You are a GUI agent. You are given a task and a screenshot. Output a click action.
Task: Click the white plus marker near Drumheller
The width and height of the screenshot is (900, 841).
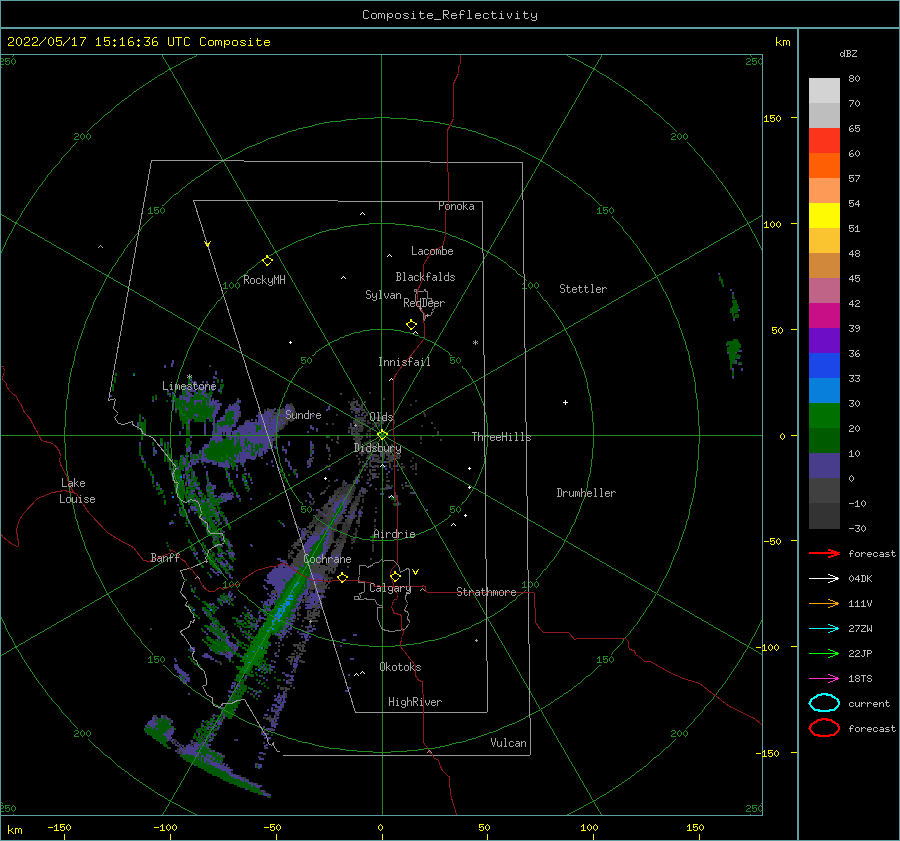[x=565, y=402]
